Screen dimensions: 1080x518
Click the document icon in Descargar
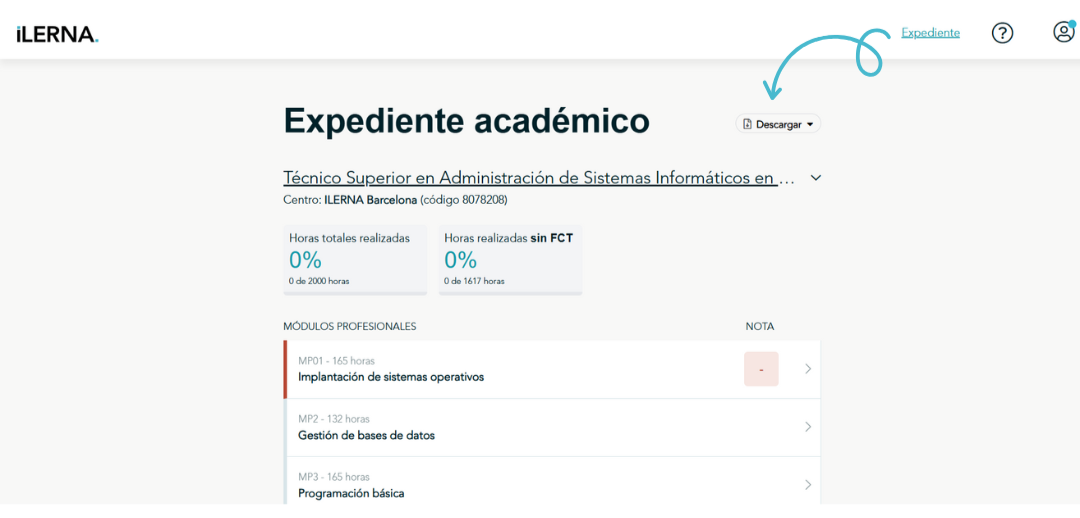click(747, 124)
